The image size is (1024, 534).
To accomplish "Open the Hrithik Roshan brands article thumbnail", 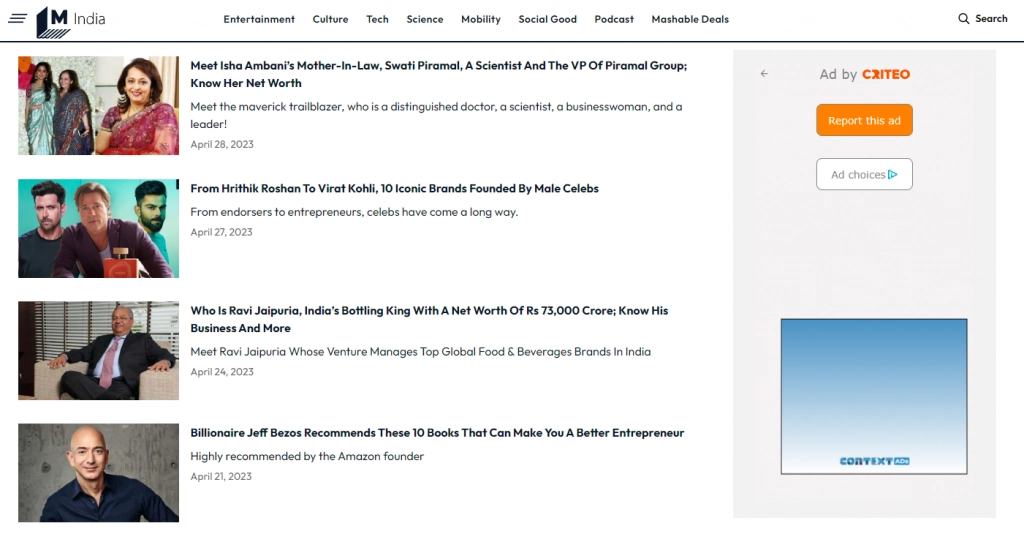I will click(x=99, y=228).
